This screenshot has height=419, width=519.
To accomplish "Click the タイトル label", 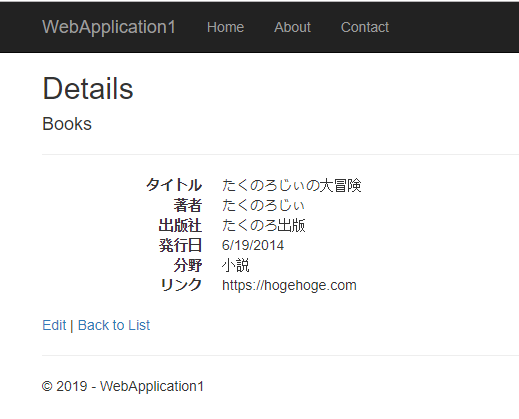I will [174, 185].
